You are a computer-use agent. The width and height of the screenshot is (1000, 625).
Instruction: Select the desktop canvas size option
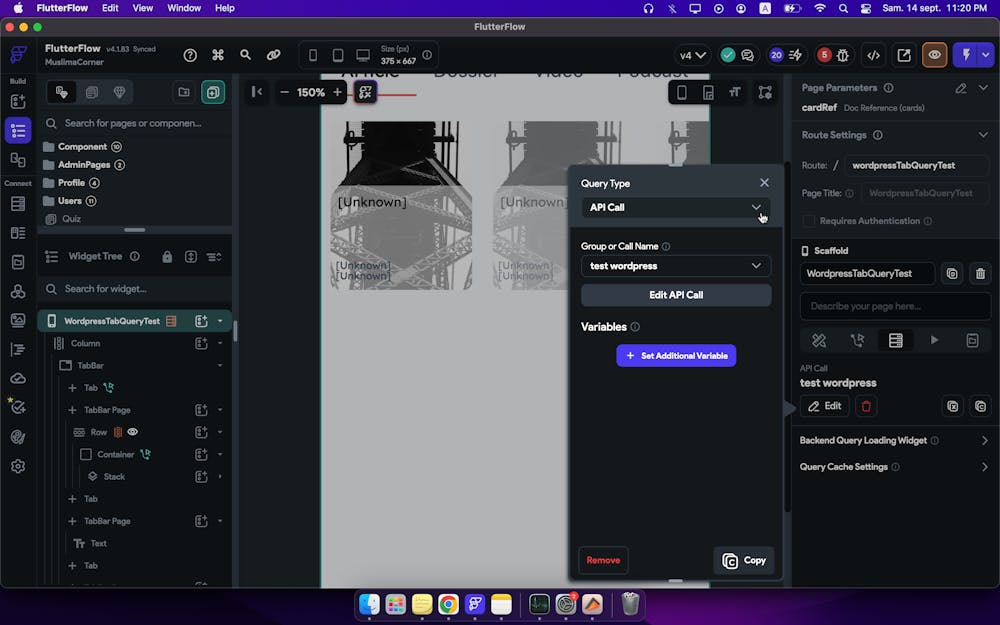(362, 55)
